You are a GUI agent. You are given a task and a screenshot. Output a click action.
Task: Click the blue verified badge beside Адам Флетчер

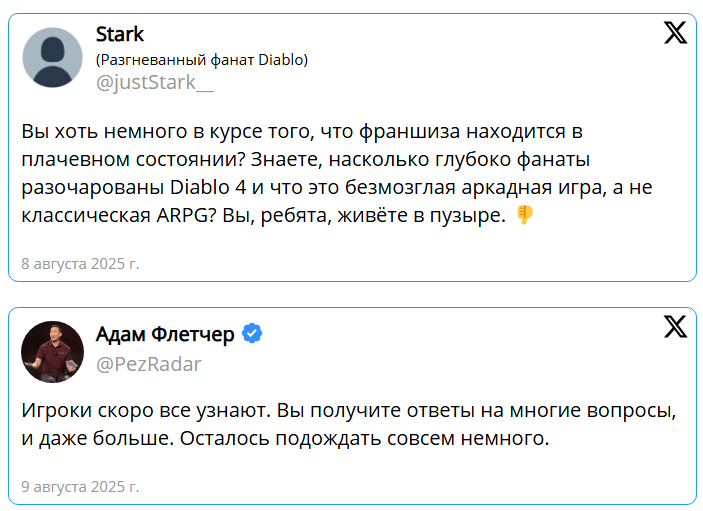[x=253, y=334]
